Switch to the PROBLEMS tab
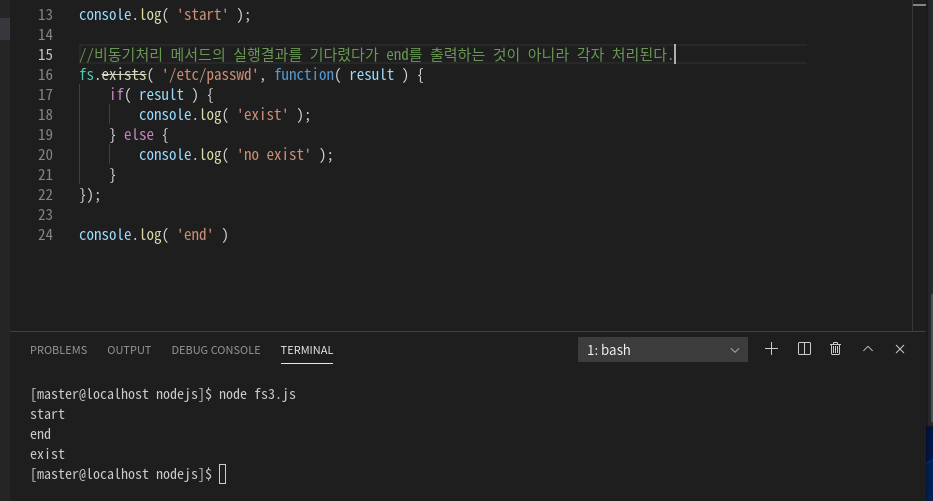The height and width of the screenshot is (501, 933). (58, 350)
